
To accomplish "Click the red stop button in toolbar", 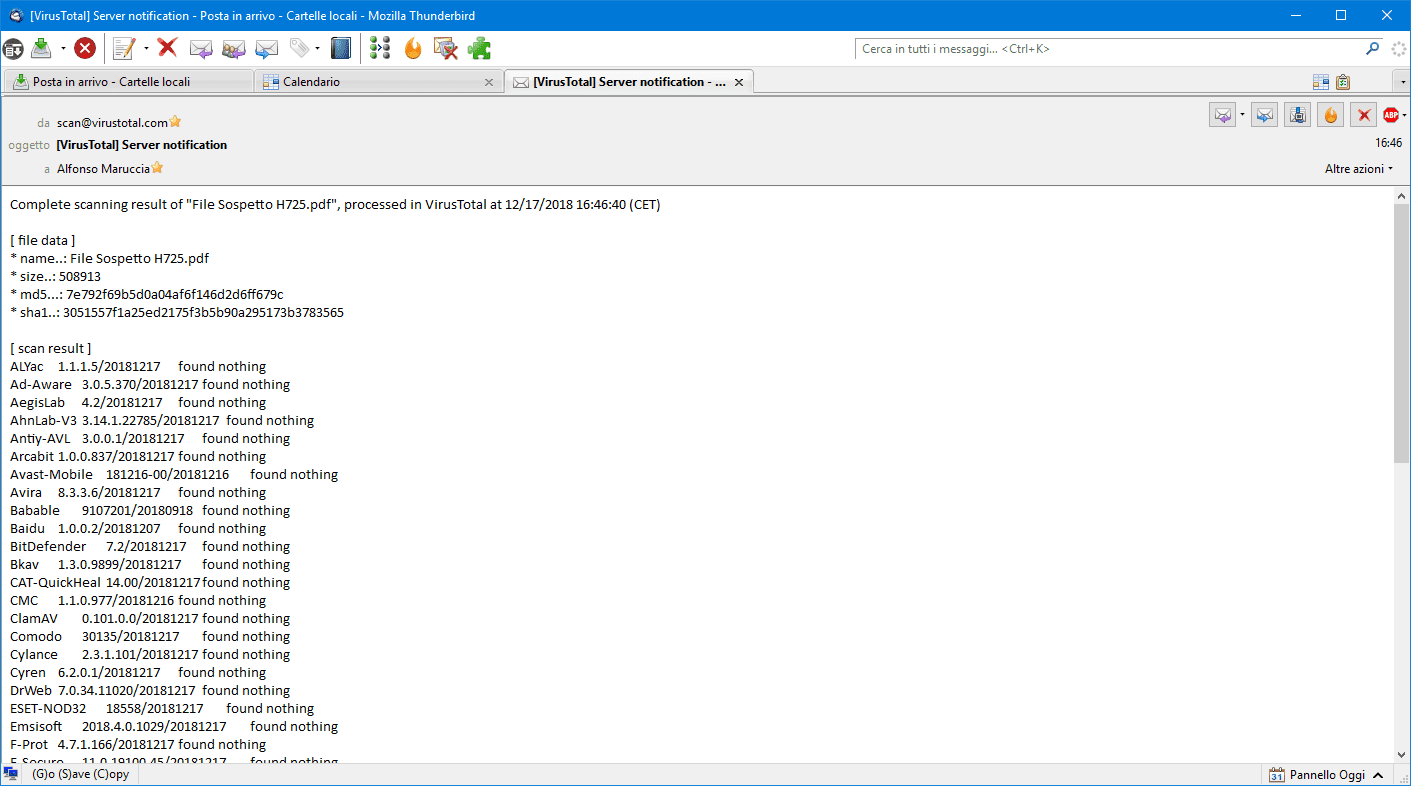I will click(x=85, y=48).
